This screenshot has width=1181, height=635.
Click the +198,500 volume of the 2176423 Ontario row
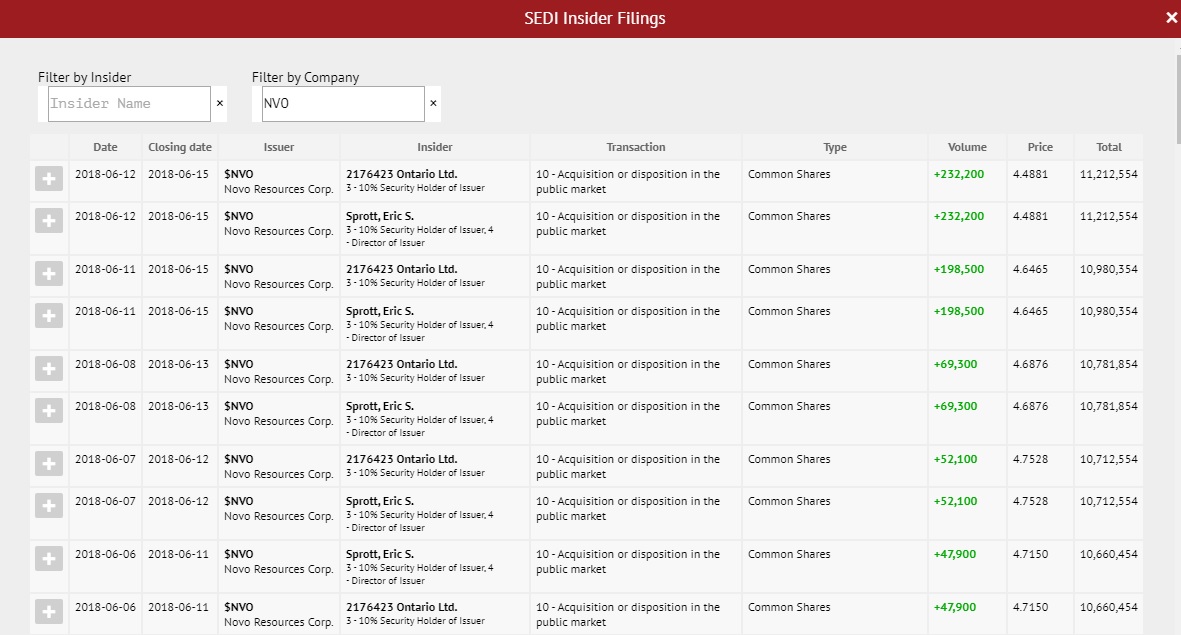(x=959, y=269)
